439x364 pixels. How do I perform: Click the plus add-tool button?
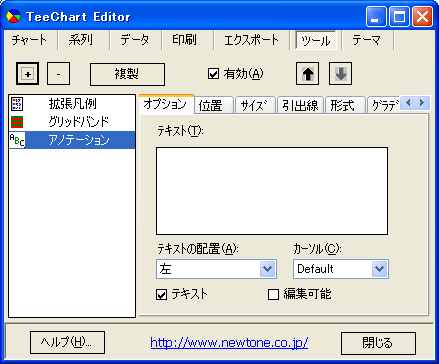28,74
